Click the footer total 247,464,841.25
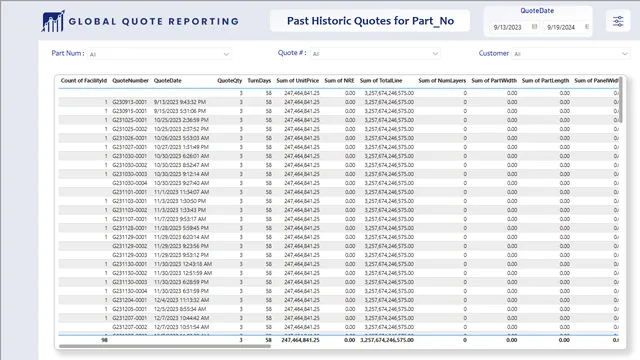The height and width of the screenshot is (360, 640). tap(300, 340)
